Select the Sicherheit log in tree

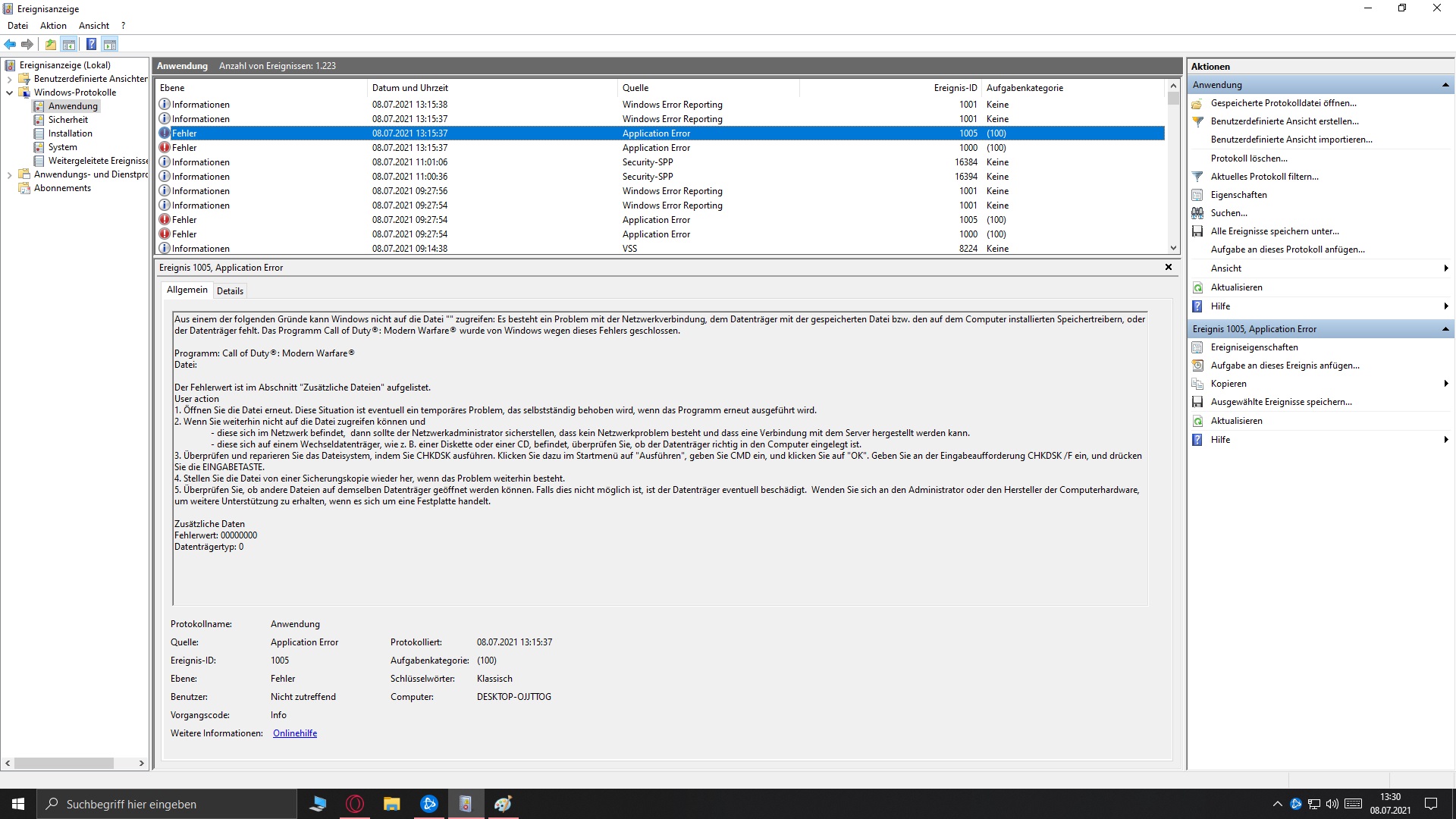(67, 120)
